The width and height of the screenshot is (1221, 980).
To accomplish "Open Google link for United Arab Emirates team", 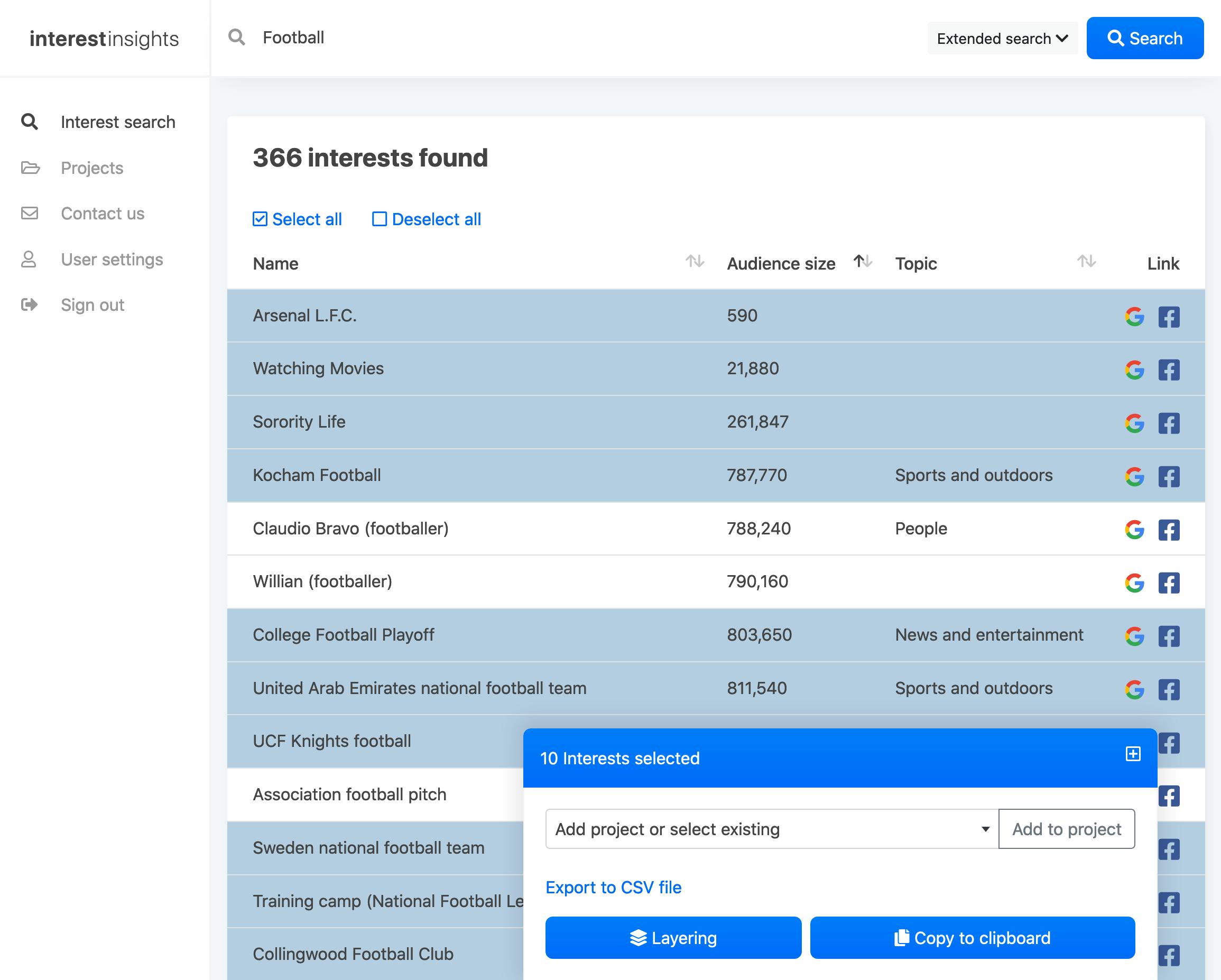I will click(x=1134, y=689).
